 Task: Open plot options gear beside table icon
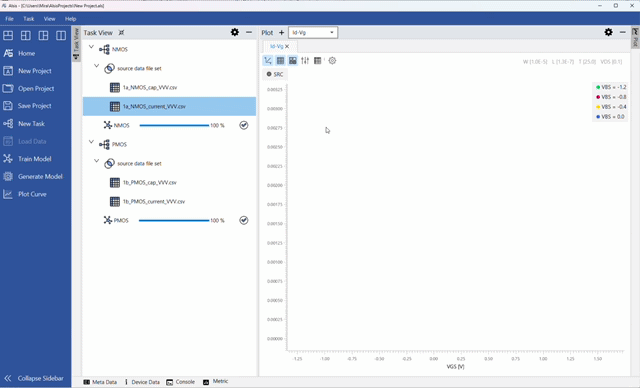click(332, 61)
